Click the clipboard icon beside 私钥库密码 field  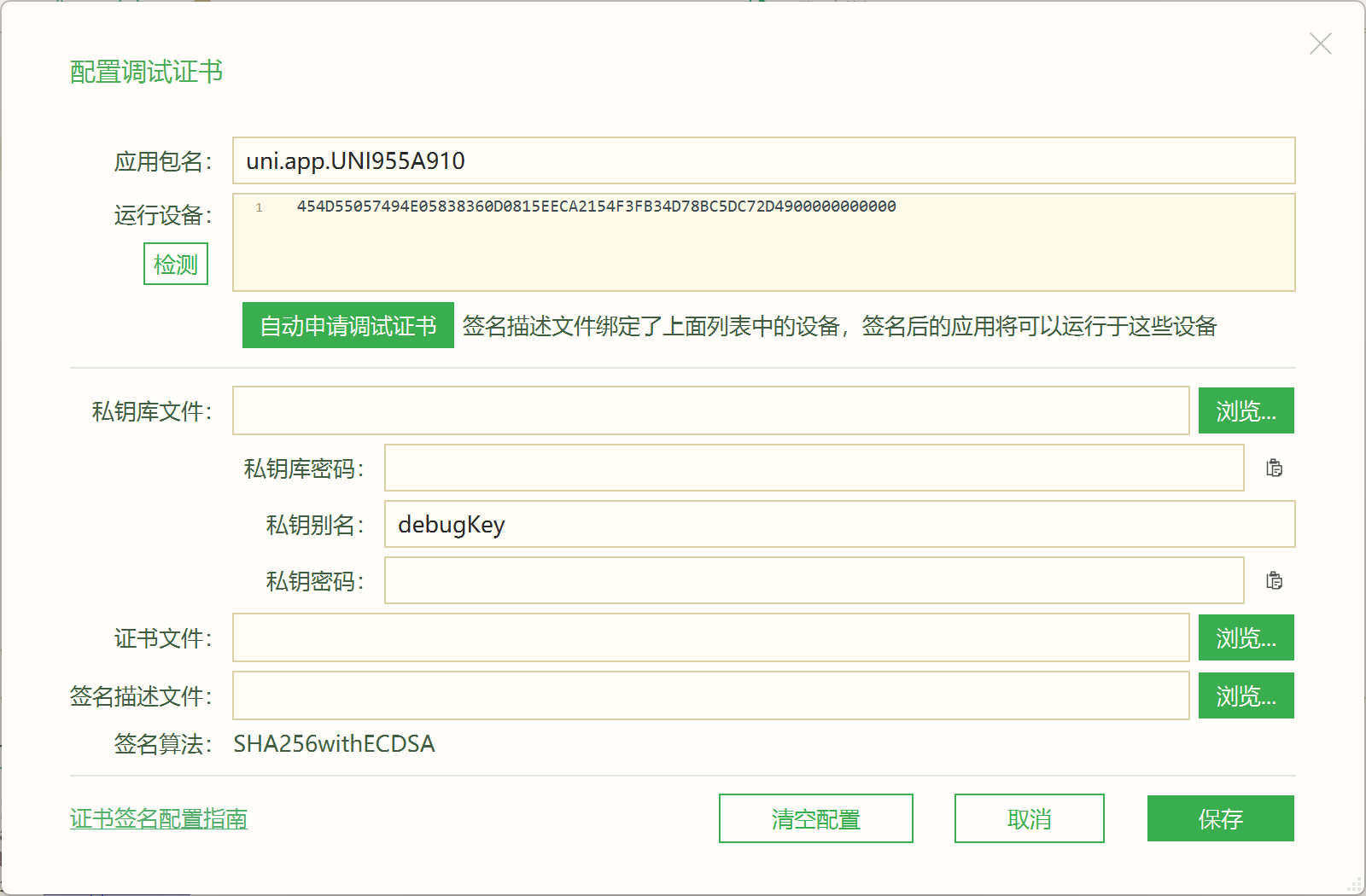click(1274, 468)
